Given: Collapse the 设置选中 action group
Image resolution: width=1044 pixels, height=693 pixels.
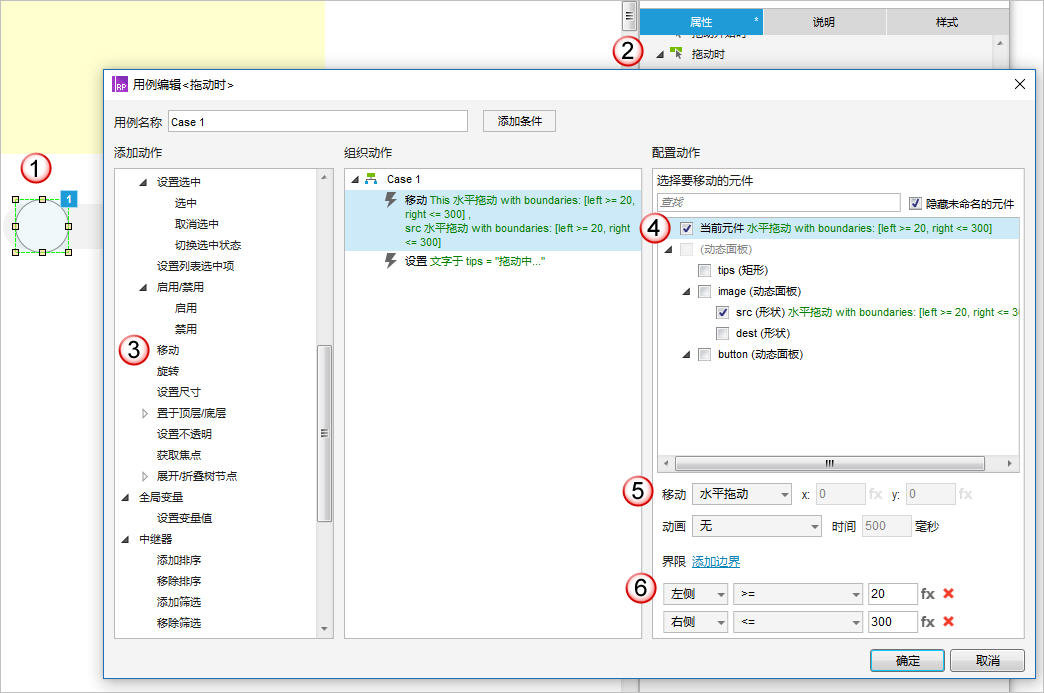Looking at the screenshot, I should point(143,182).
